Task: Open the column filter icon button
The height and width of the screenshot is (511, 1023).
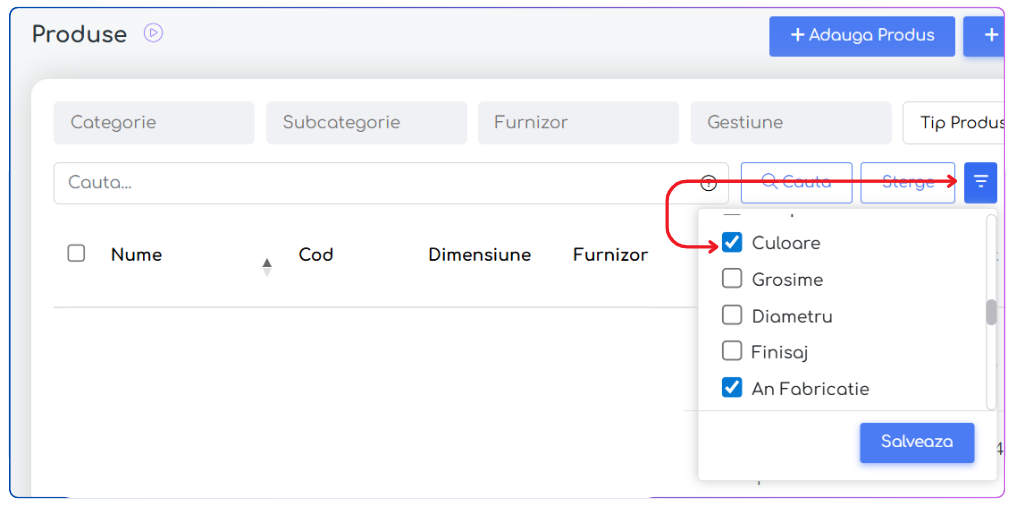Action: [980, 182]
